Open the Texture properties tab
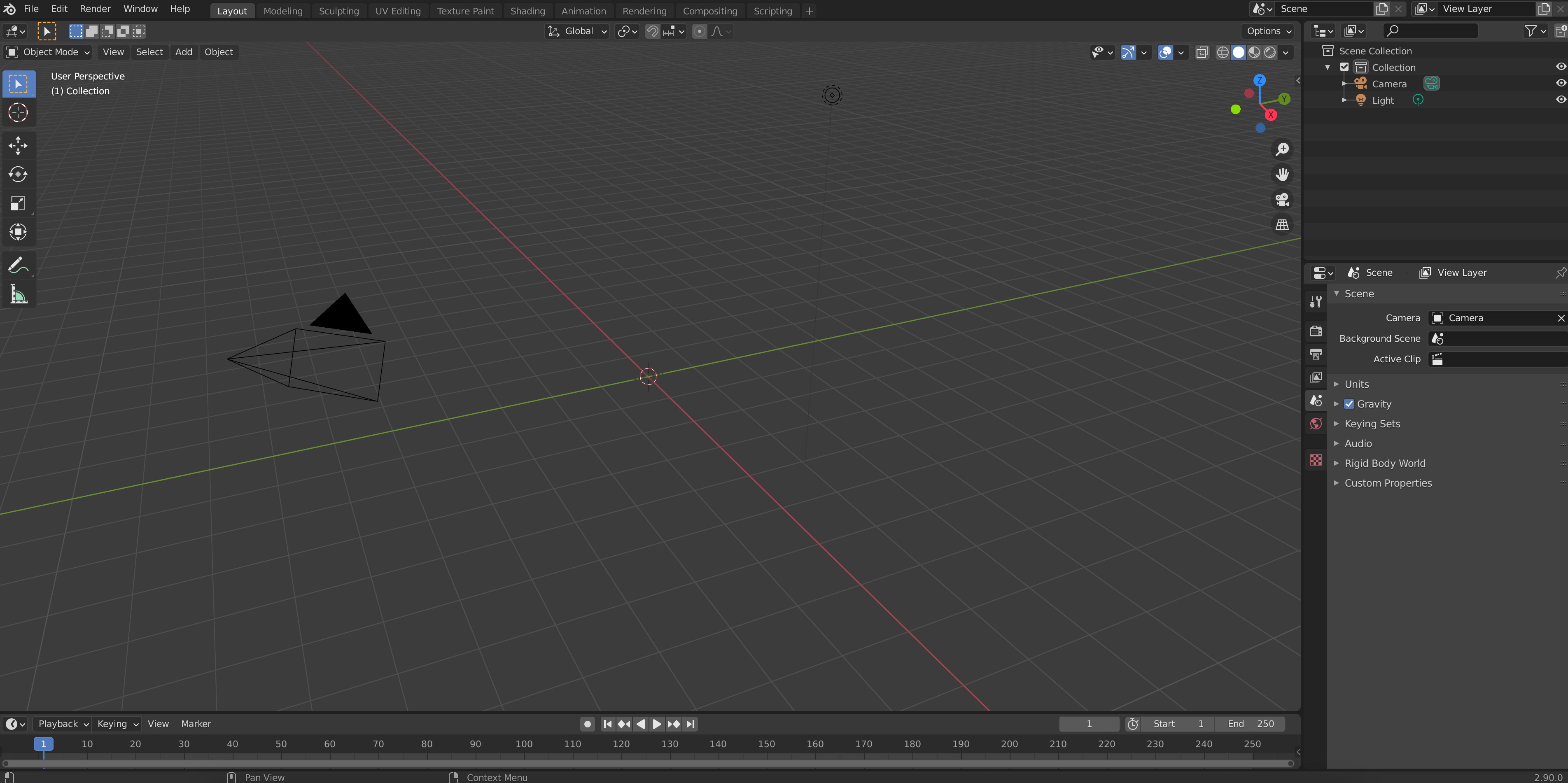The image size is (1568, 783). (x=1316, y=459)
